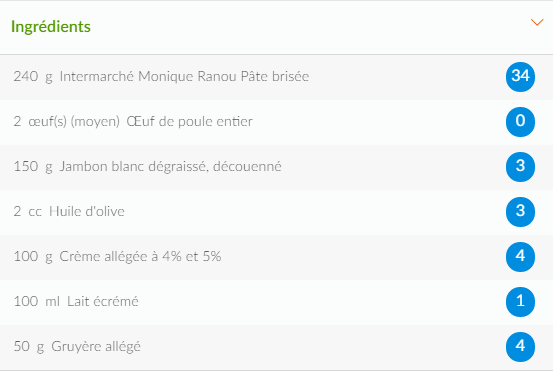The image size is (553, 371).
Task: Click the 3 points badge for Jambon blanc
Action: pyautogui.click(x=520, y=167)
